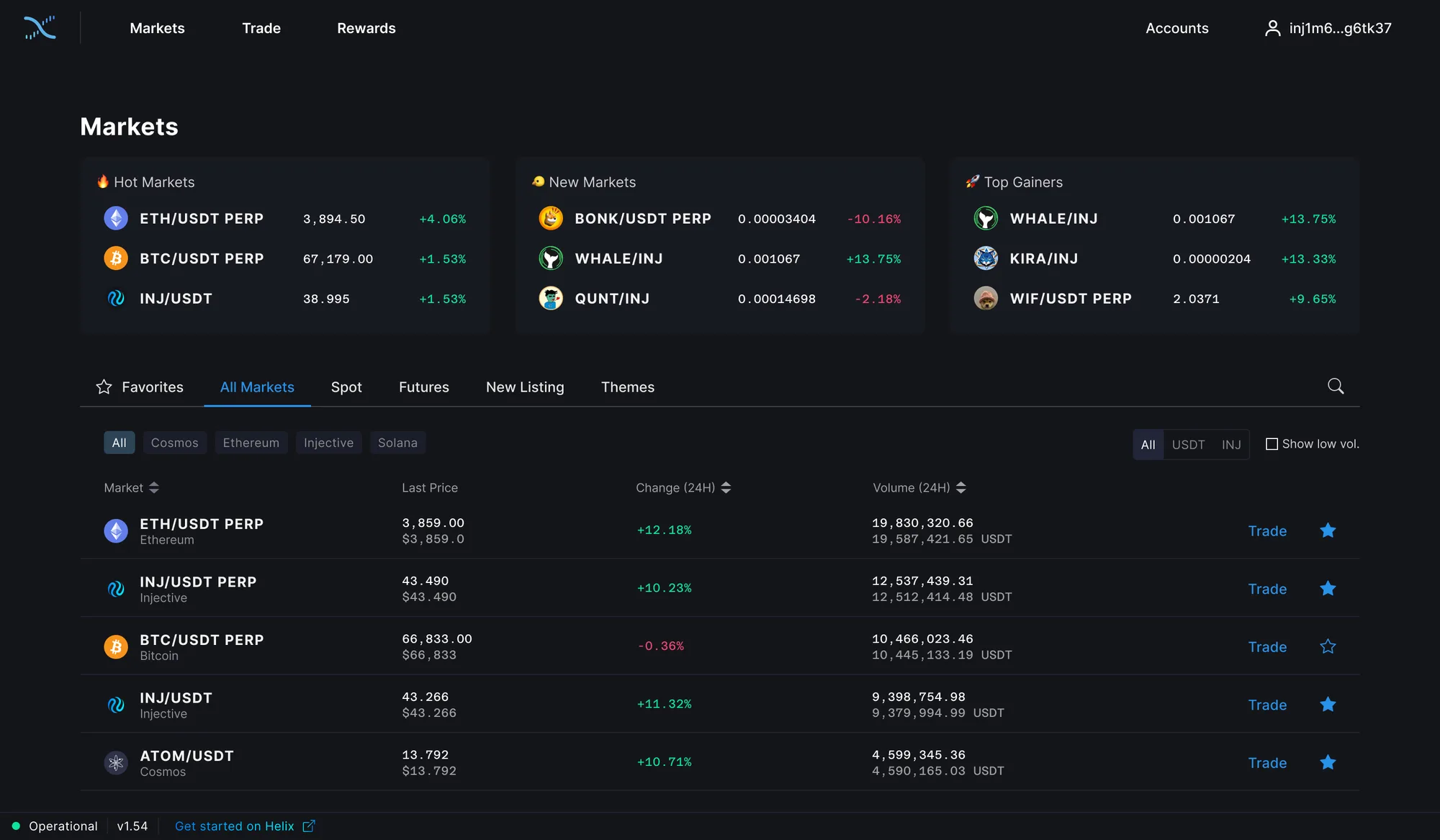Click the inj1m6...g6tk37 wallet address
This screenshot has height=840, width=1440.
[1340, 28]
